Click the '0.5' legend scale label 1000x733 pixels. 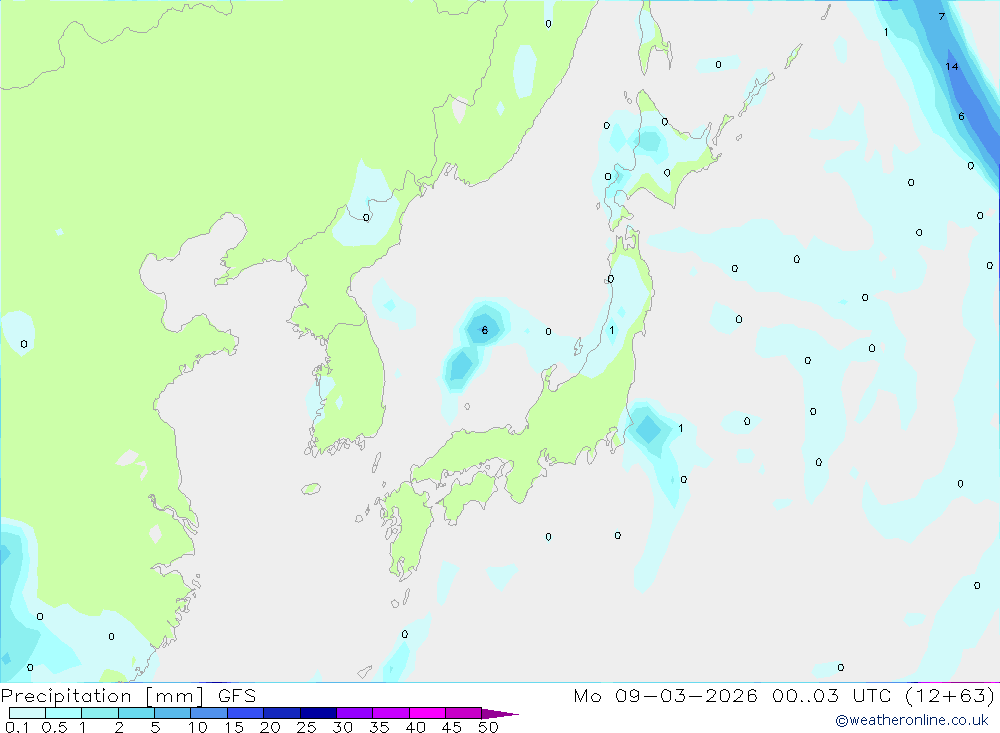click(x=54, y=727)
